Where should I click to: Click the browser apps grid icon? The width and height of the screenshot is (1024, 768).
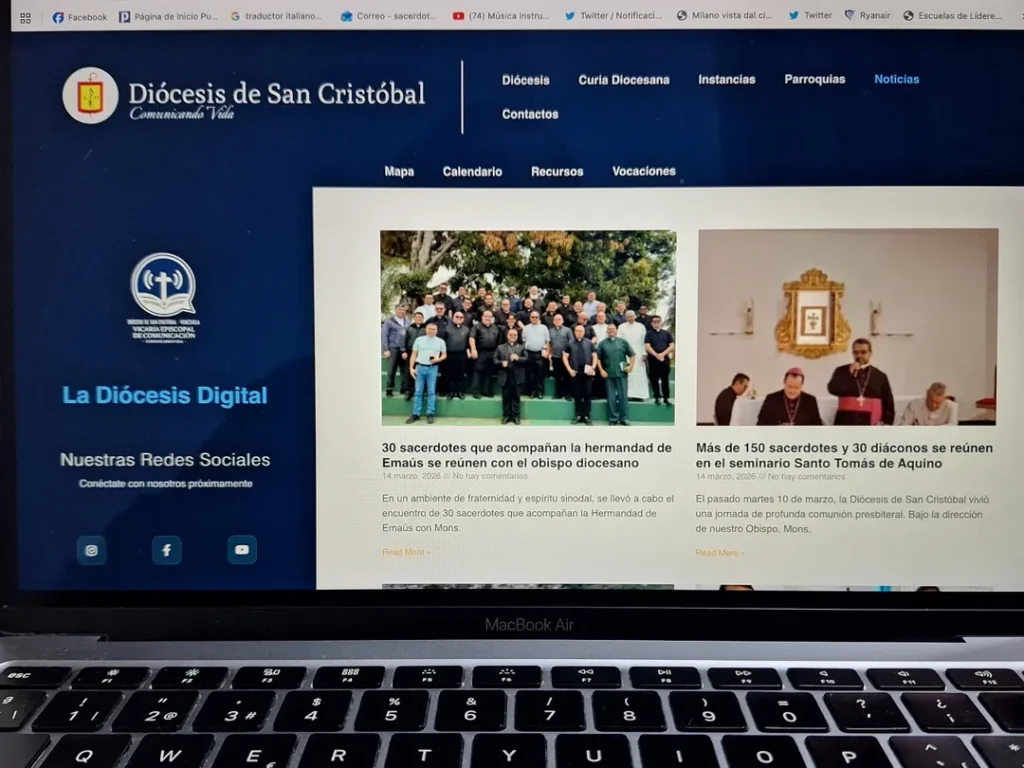[x=25, y=17]
